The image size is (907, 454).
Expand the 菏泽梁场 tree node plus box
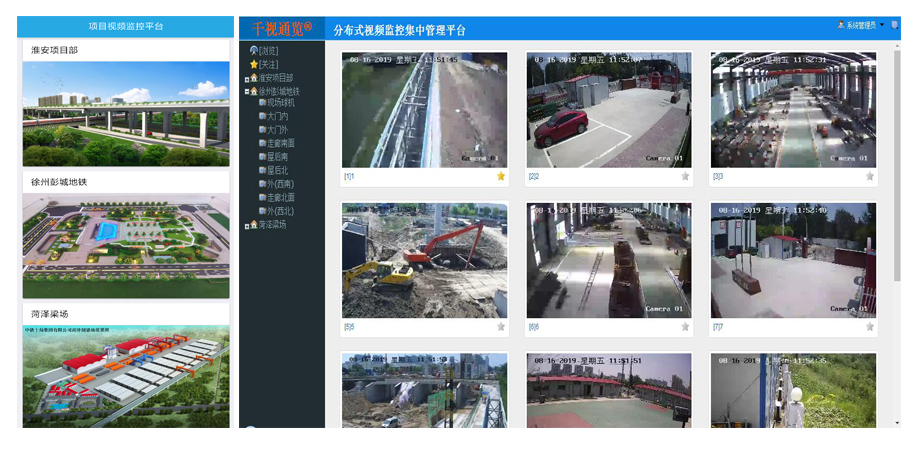point(247,226)
